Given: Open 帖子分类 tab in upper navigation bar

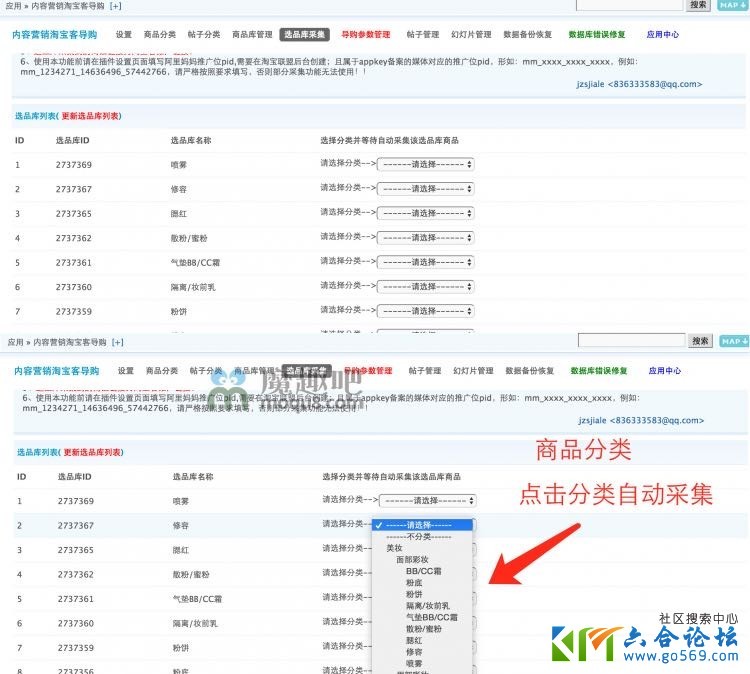Looking at the screenshot, I should (x=204, y=34).
